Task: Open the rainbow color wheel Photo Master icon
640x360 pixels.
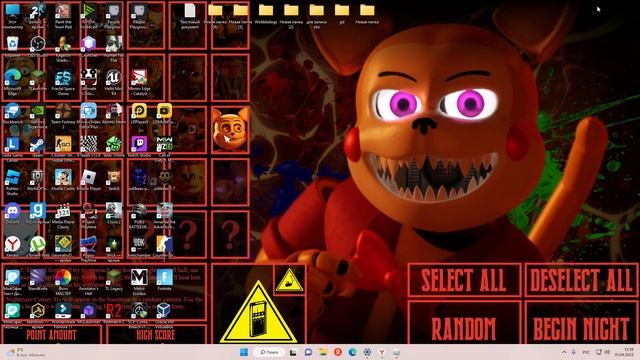Action: coord(63,278)
